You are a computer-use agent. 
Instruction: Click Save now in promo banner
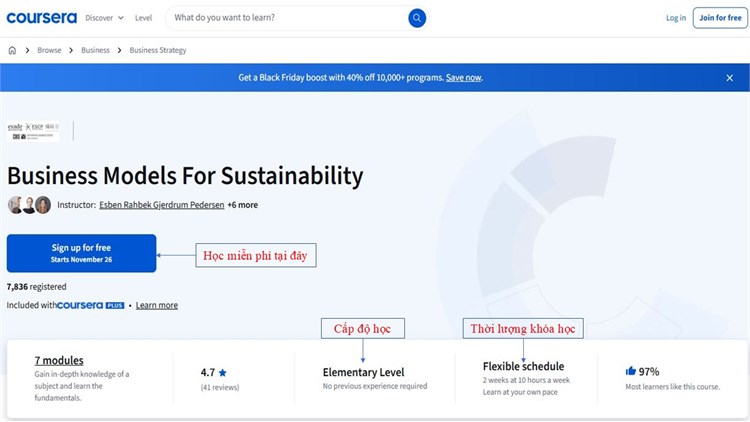[x=463, y=78]
